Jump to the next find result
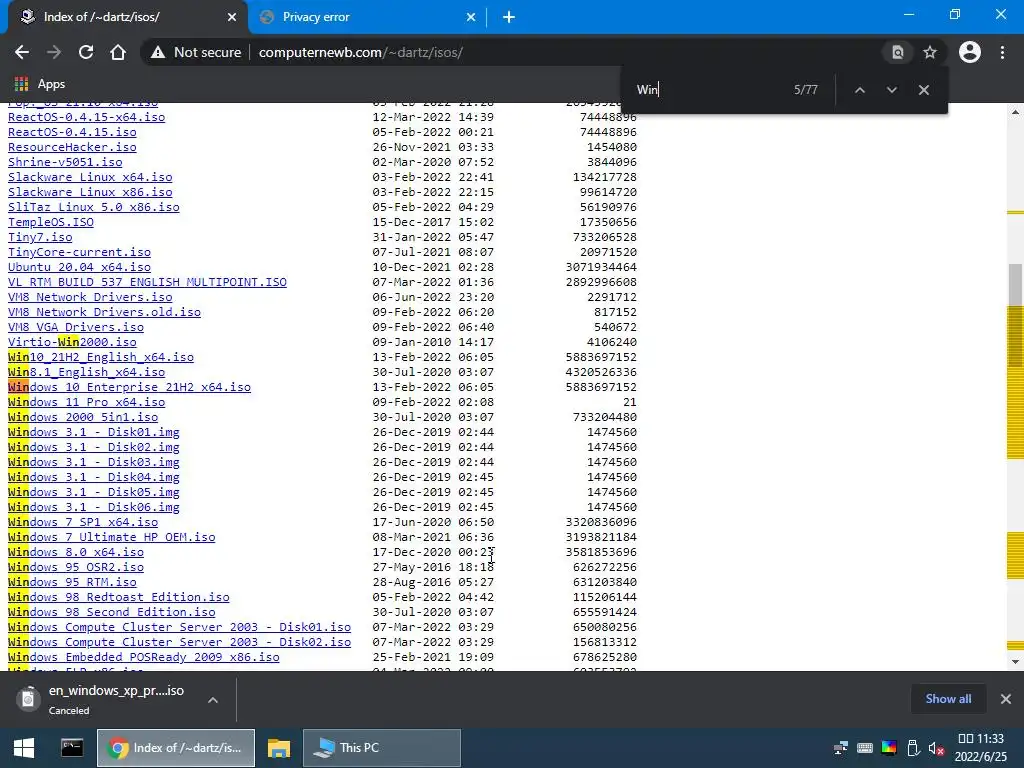This screenshot has height=768, width=1024. (x=891, y=90)
